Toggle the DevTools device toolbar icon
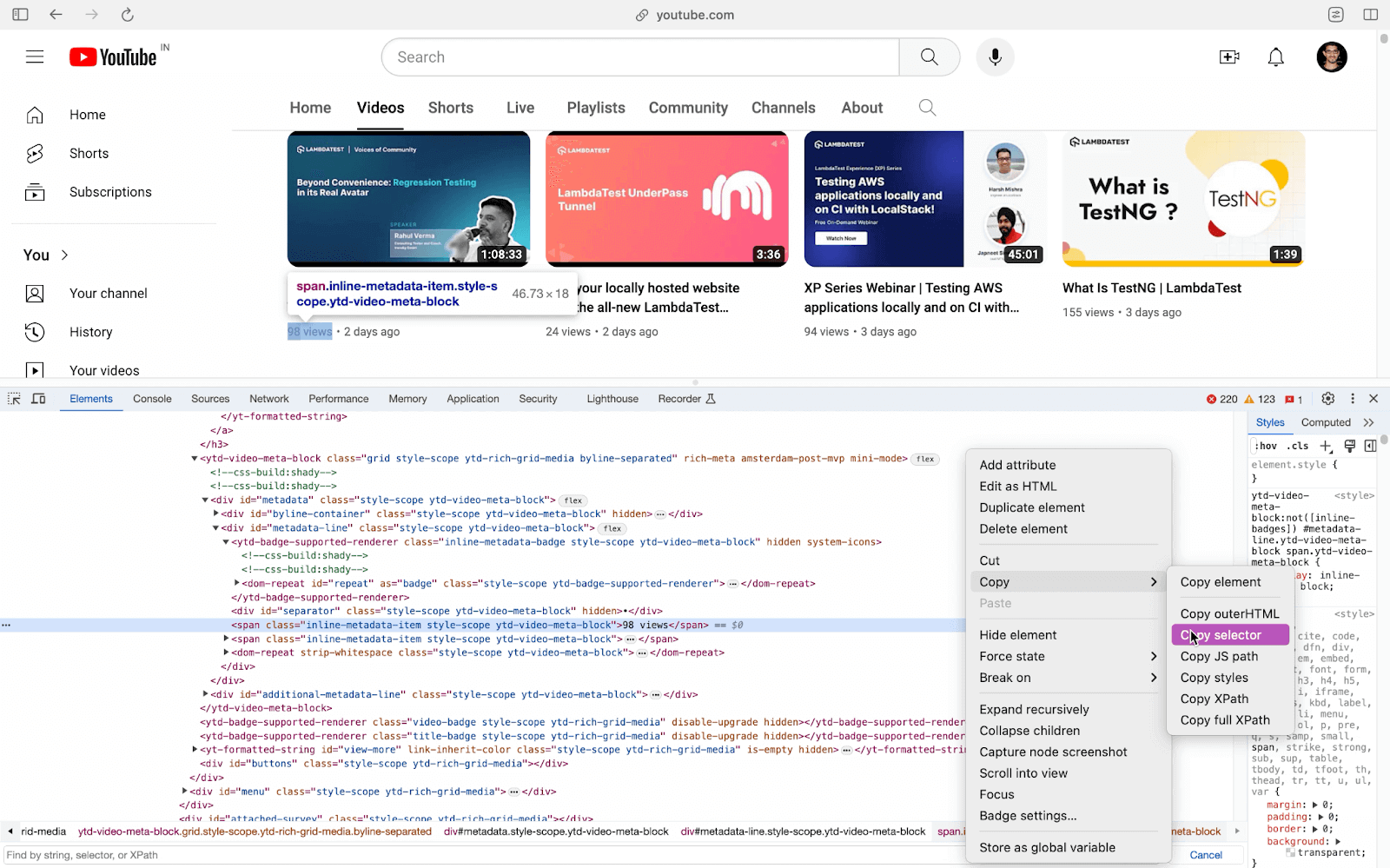This screenshot has width=1390, height=868. [38, 399]
